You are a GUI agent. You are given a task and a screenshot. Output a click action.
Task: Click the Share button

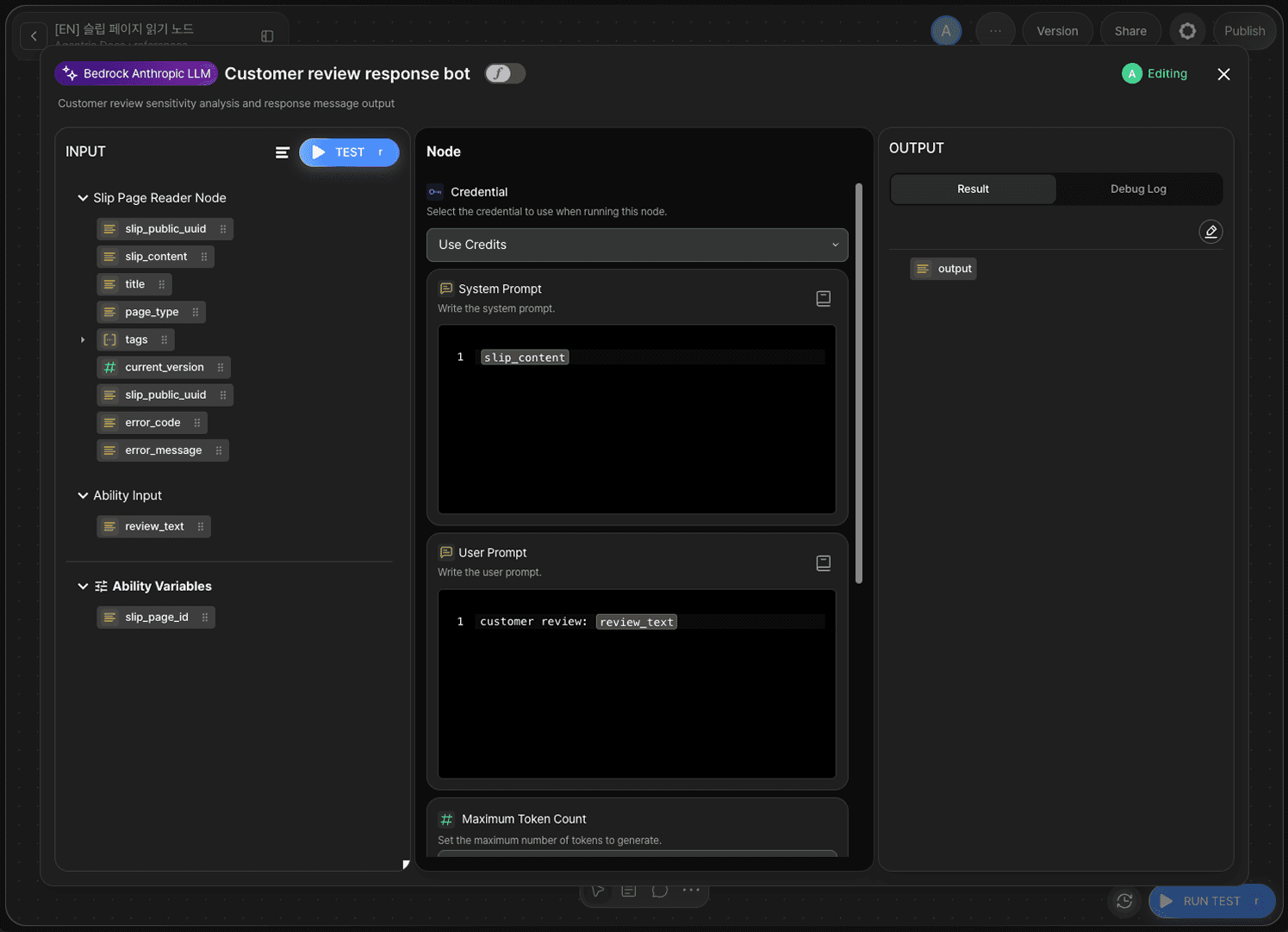click(1130, 31)
